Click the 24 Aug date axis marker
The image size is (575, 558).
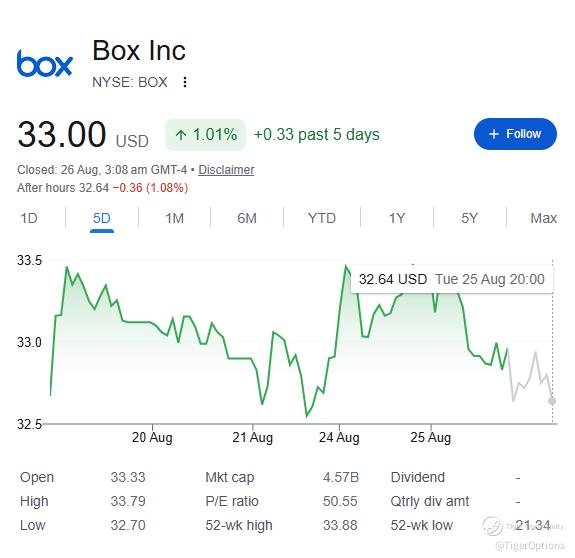coord(339,437)
